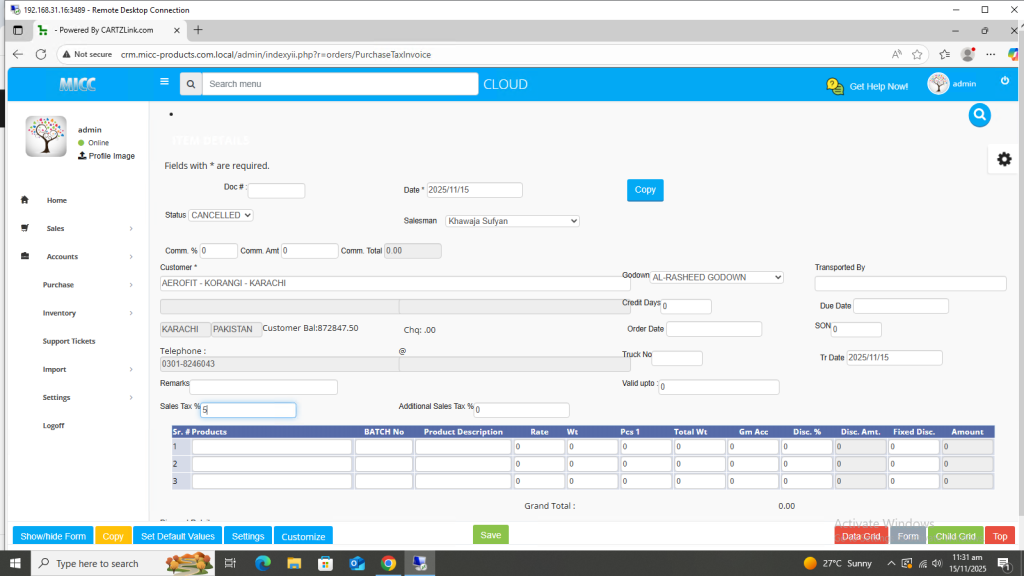
Task: Click the Home icon in sidebar
Action: coord(25,200)
